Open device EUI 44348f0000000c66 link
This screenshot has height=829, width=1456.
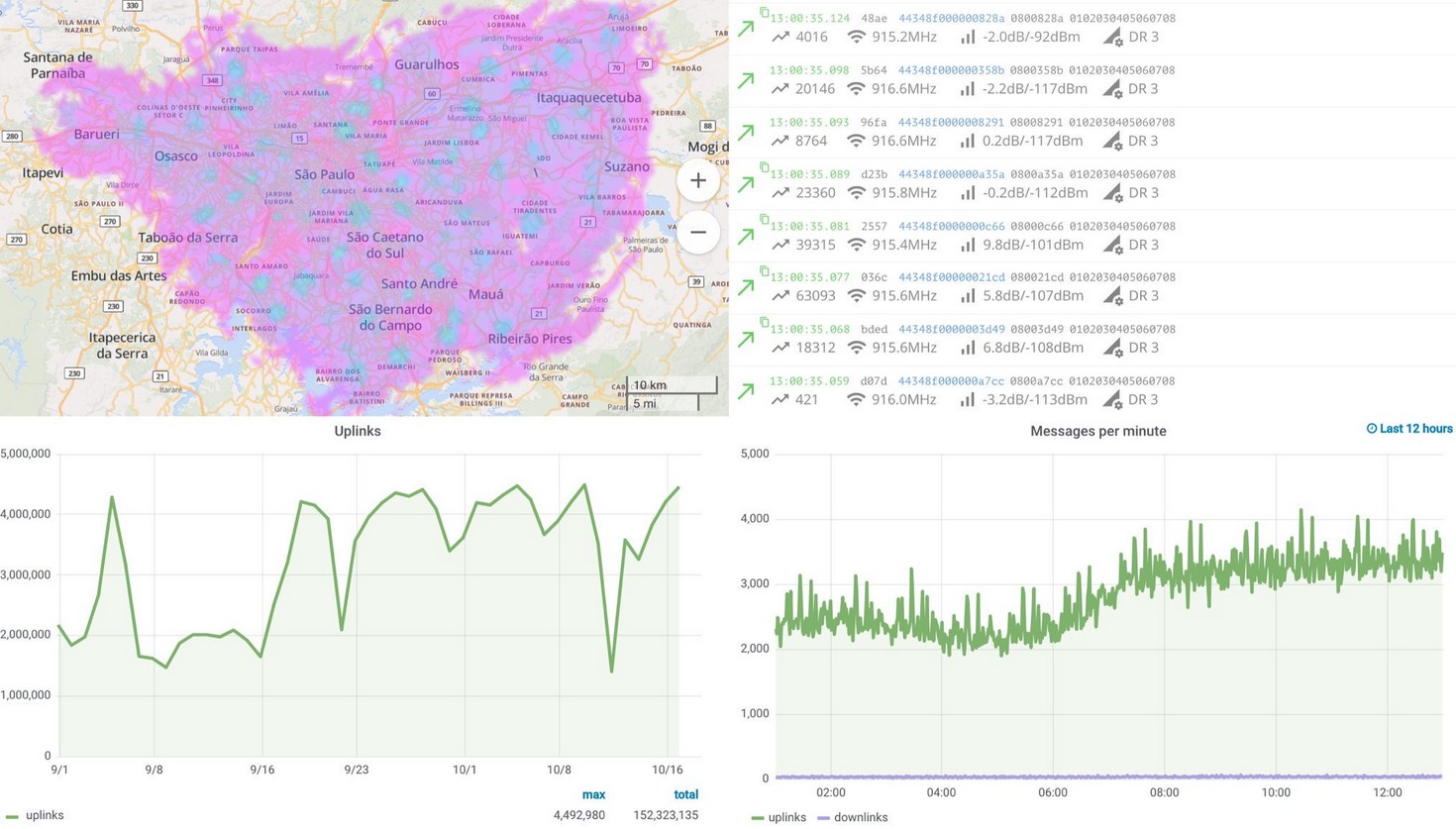click(x=951, y=226)
